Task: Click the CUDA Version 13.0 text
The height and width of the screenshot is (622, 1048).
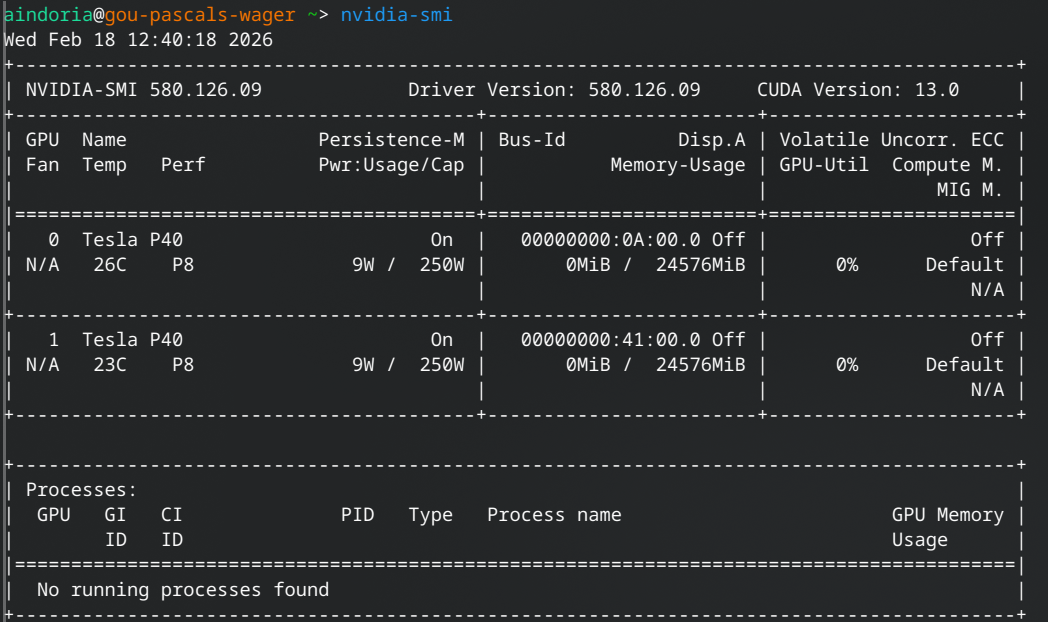Action: point(857,90)
